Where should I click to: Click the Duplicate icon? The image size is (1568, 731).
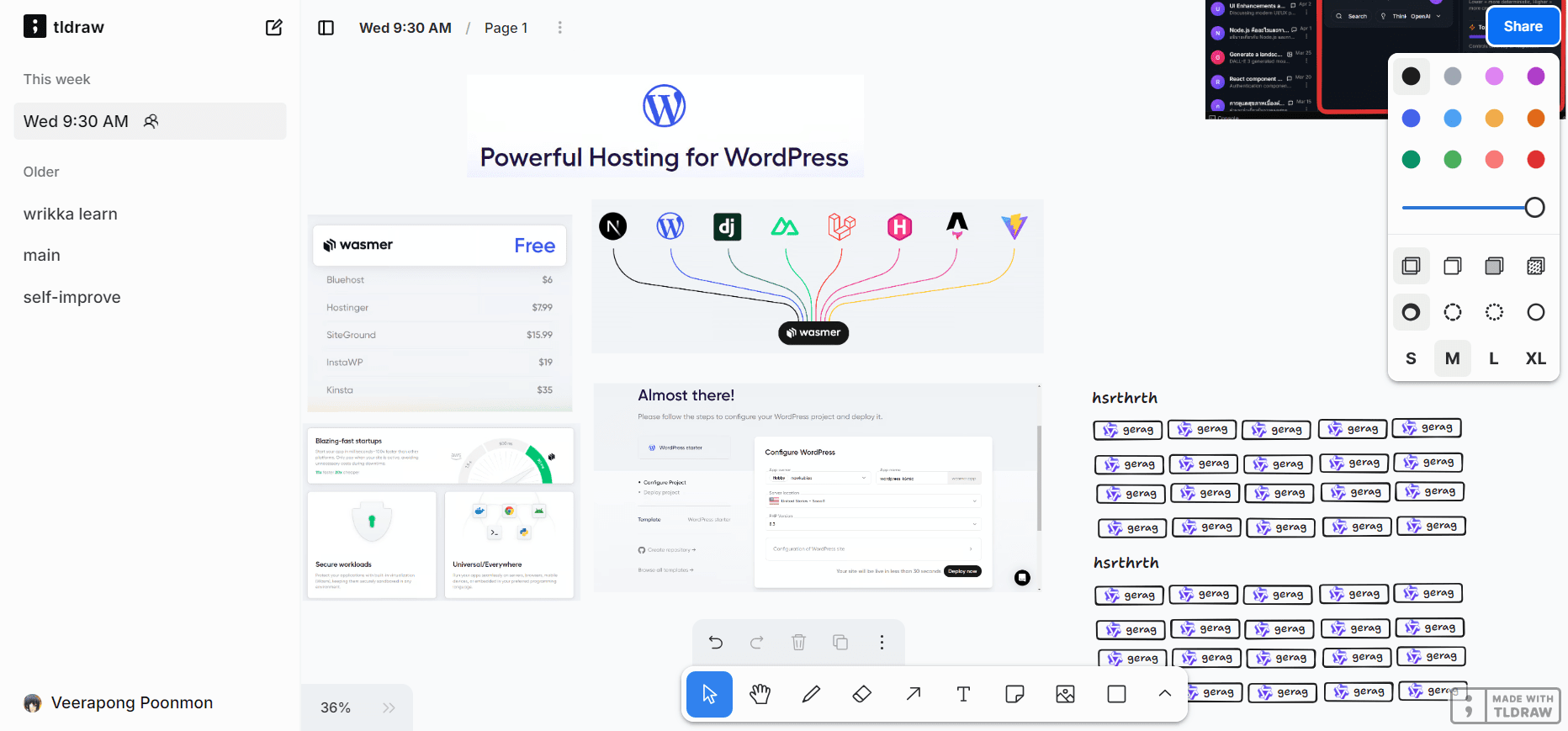coord(840,643)
